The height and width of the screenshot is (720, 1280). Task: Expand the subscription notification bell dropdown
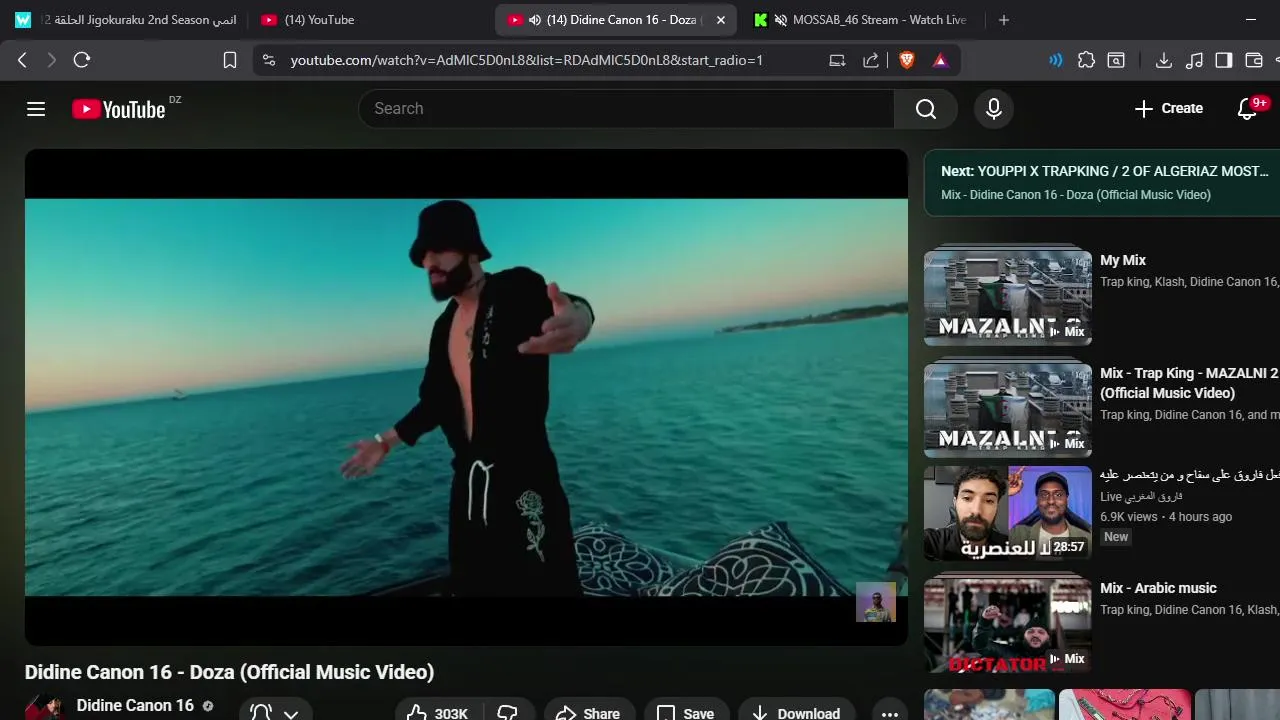click(x=276, y=712)
